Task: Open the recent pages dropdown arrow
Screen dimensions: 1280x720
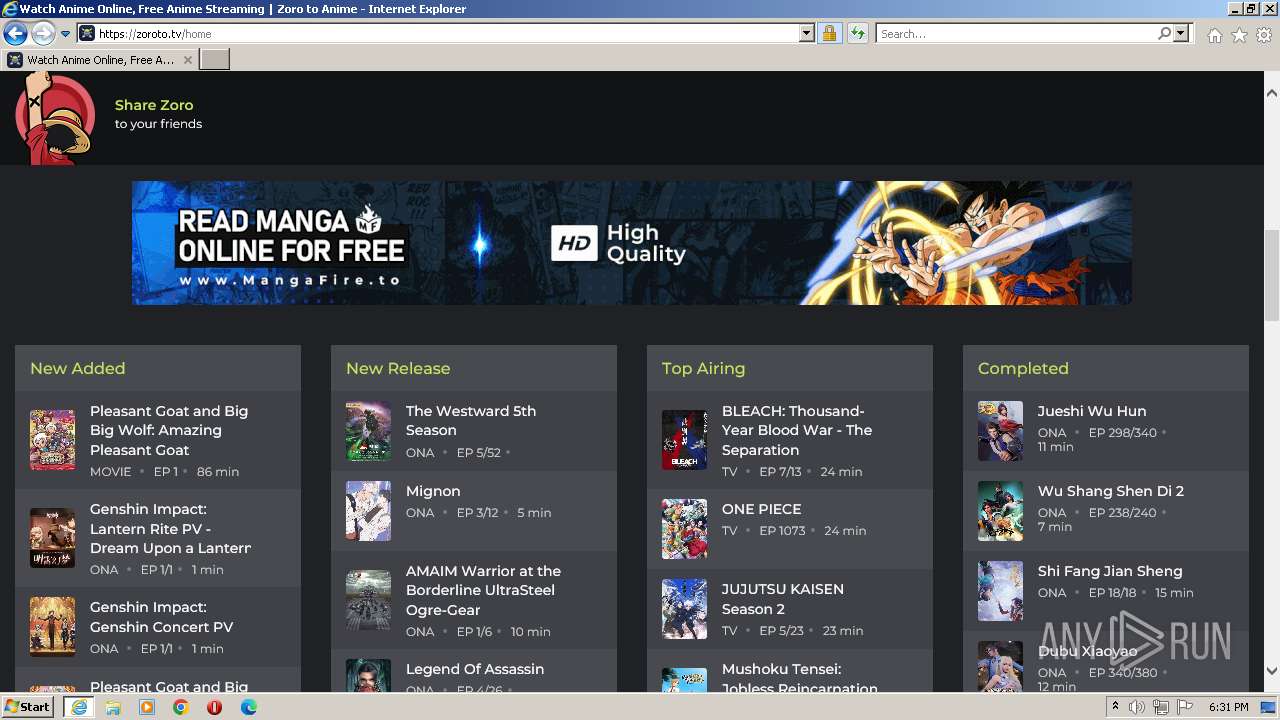Action: 65,34
